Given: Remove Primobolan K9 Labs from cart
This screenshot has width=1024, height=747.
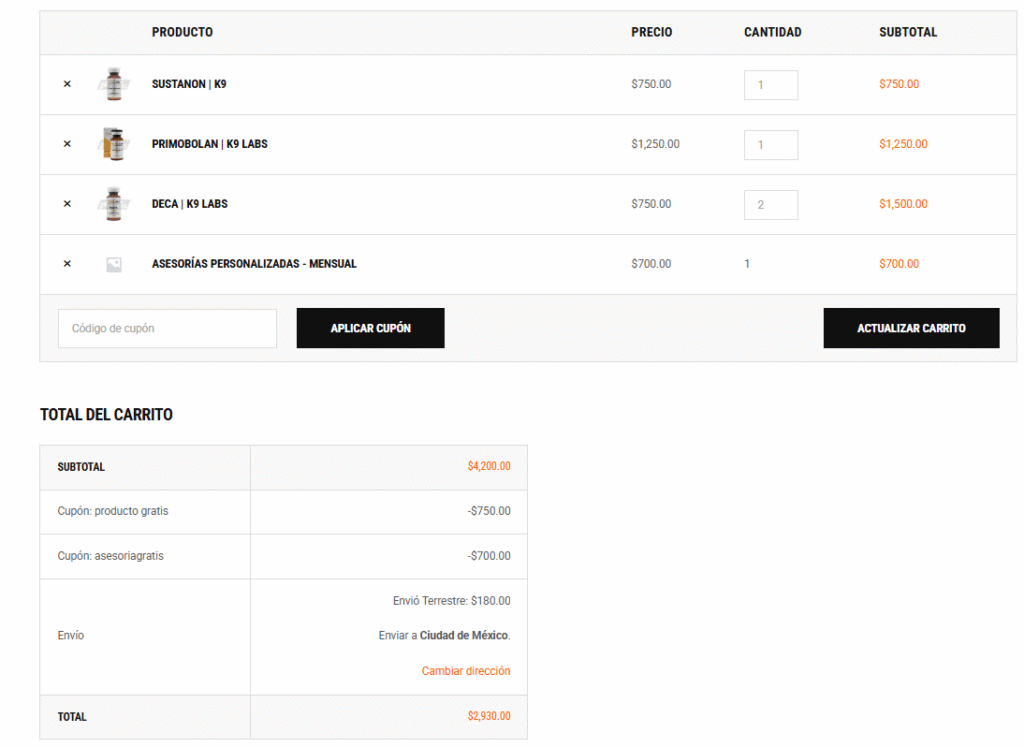Looking at the screenshot, I should [67, 144].
